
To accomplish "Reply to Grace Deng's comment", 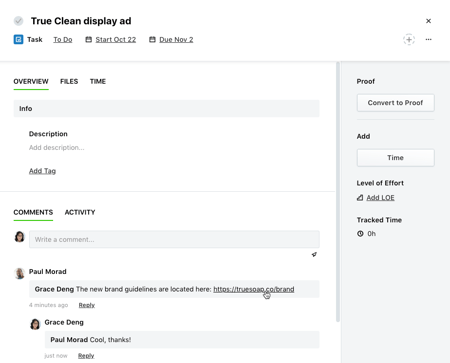I will 86,356.
